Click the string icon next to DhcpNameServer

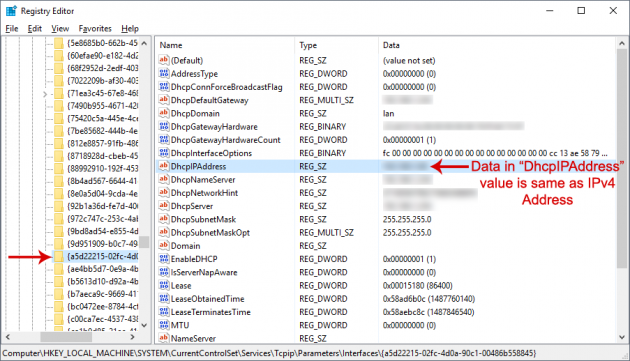tap(164, 180)
